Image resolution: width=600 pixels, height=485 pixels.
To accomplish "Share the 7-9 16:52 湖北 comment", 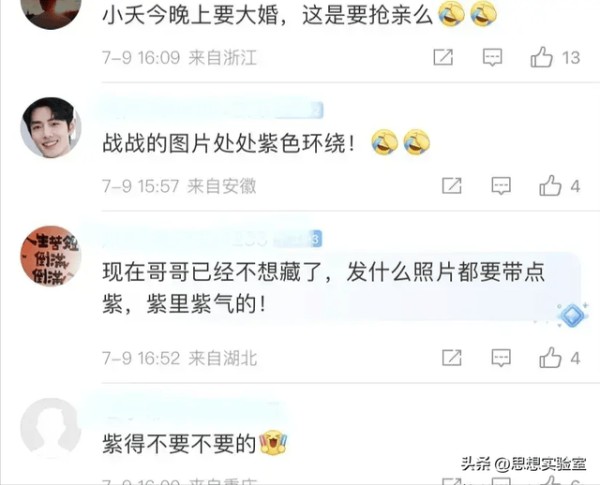I will coord(452,358).
